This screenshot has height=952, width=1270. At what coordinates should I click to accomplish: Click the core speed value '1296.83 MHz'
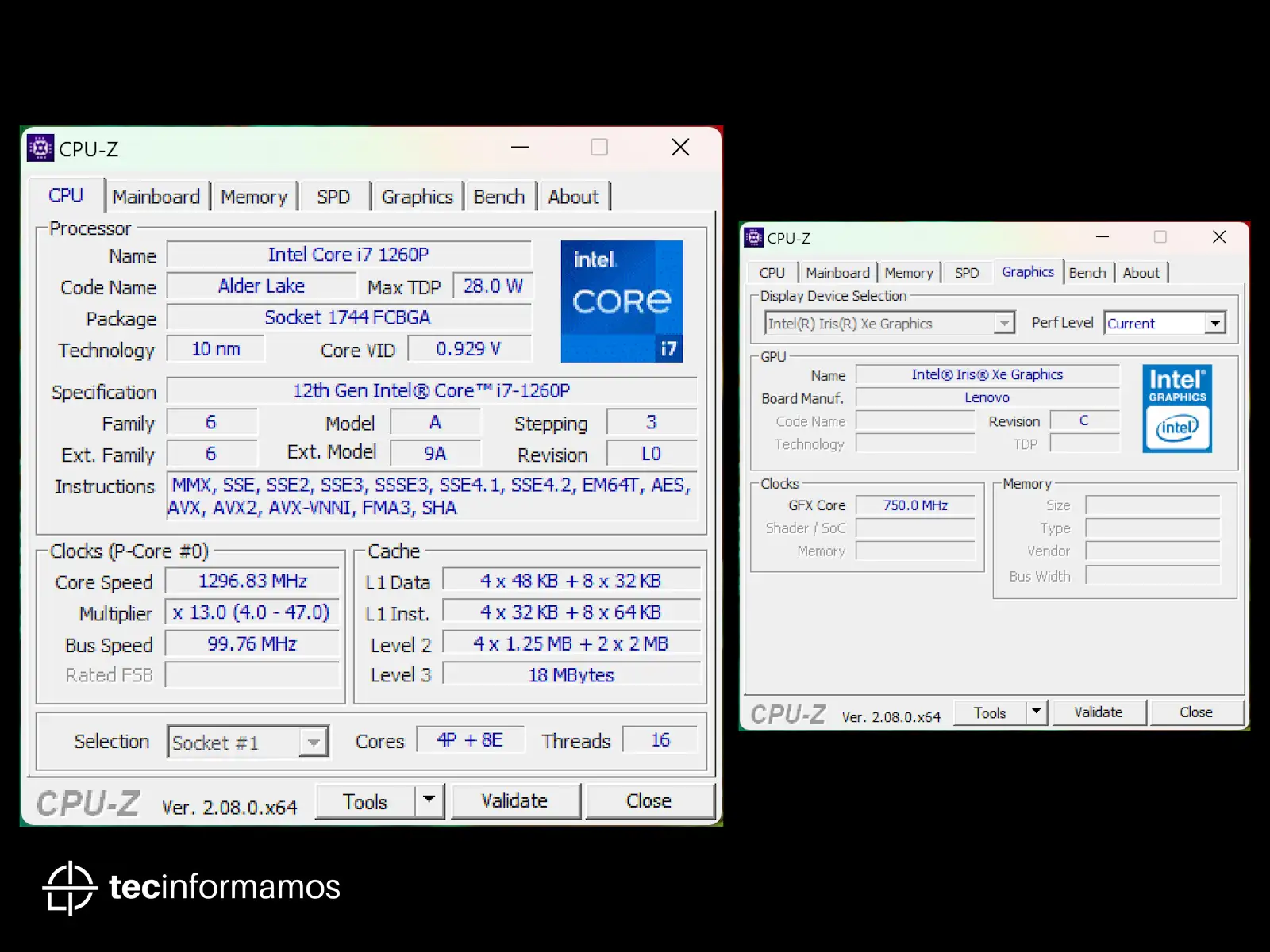coord(252,582)
